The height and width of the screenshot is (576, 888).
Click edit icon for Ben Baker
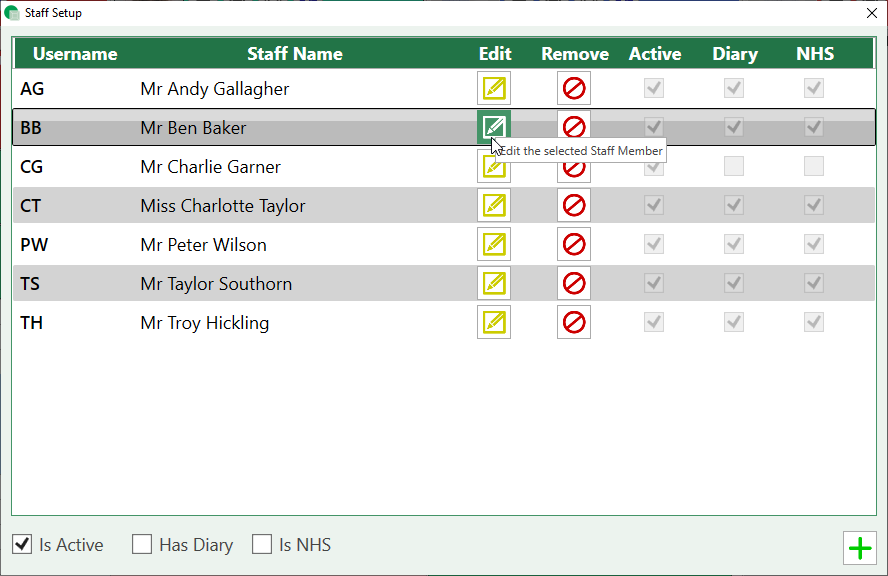[x=494, y=127]
